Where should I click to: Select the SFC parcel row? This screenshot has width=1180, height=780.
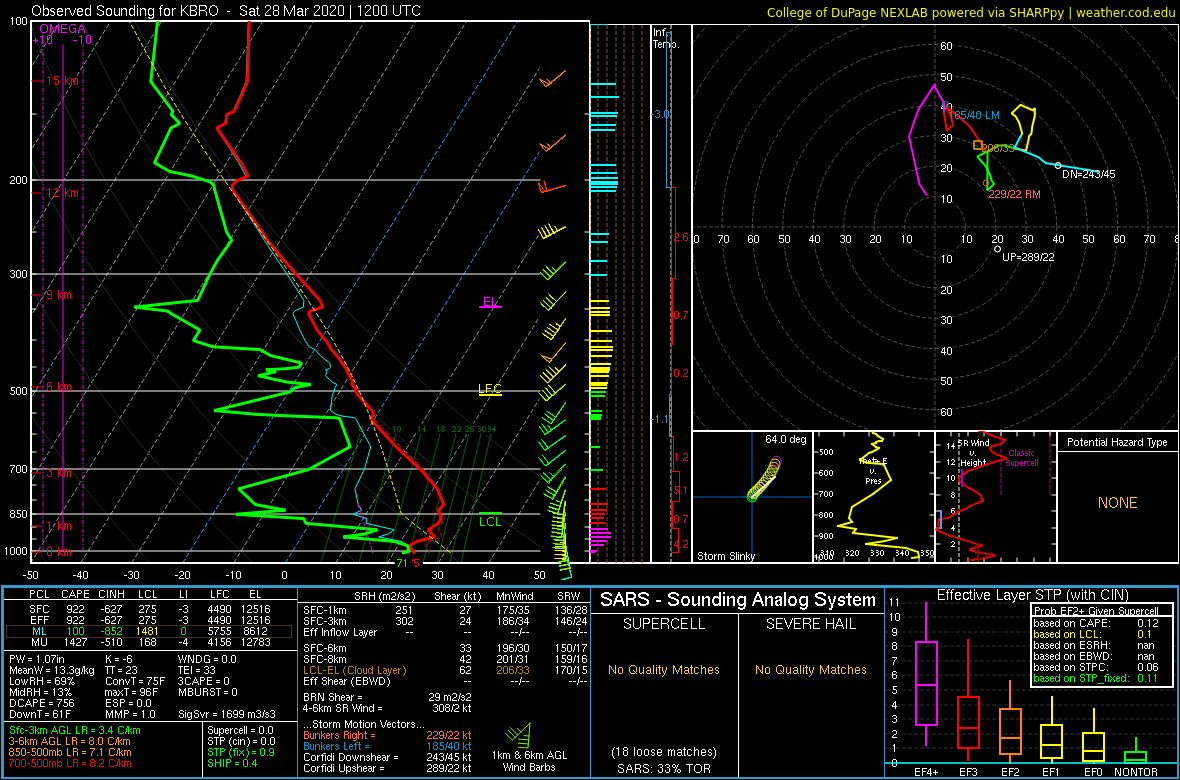click(149, 608)
